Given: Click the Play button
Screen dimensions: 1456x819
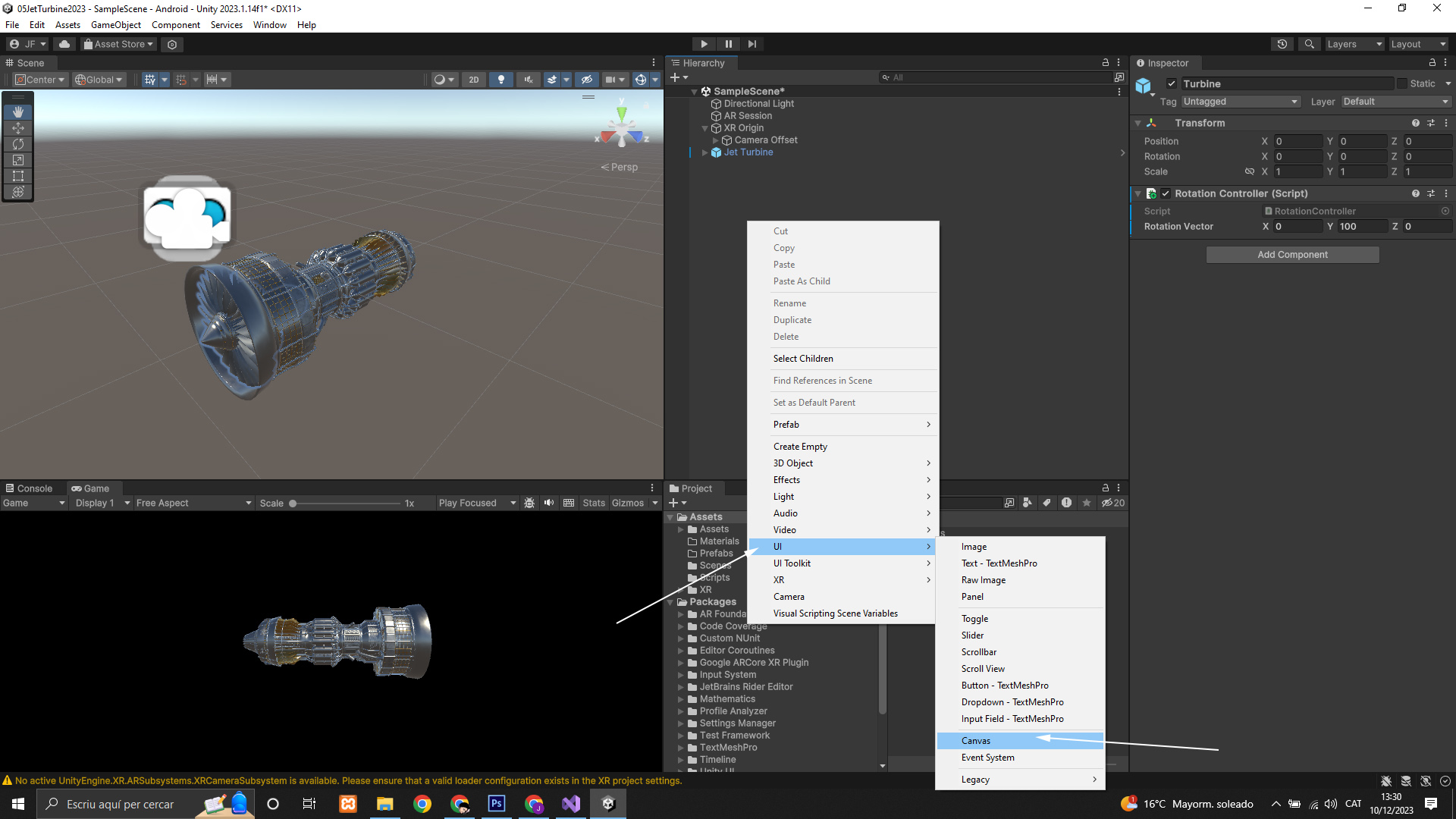Looking at the screenshot, I should pyautogui.click(x=704, y=44).
